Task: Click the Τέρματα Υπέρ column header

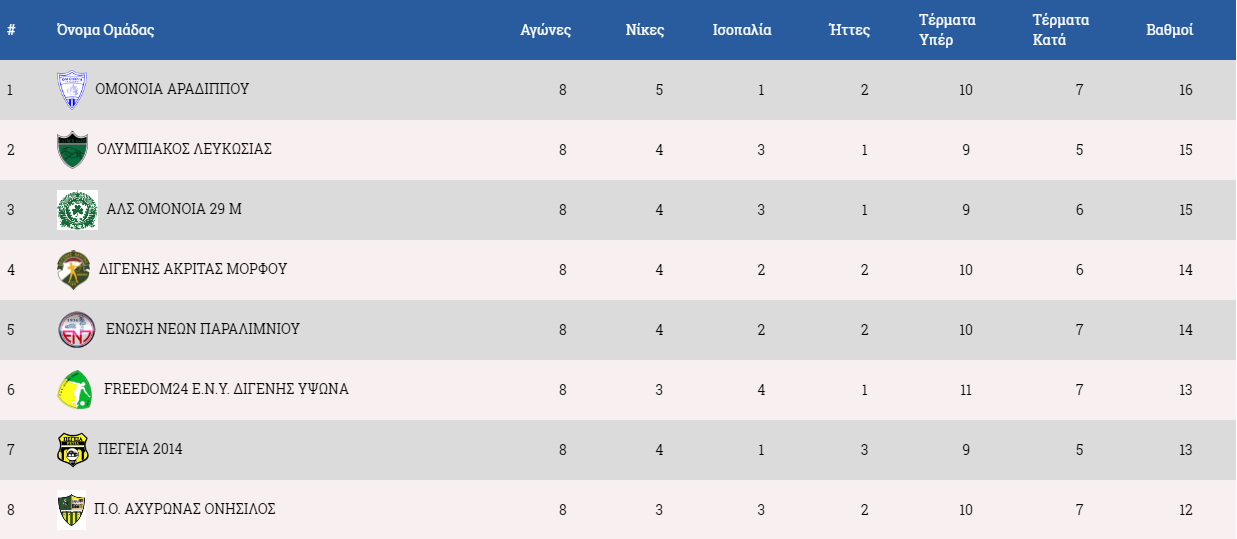Action: click(x=948, y=30)
